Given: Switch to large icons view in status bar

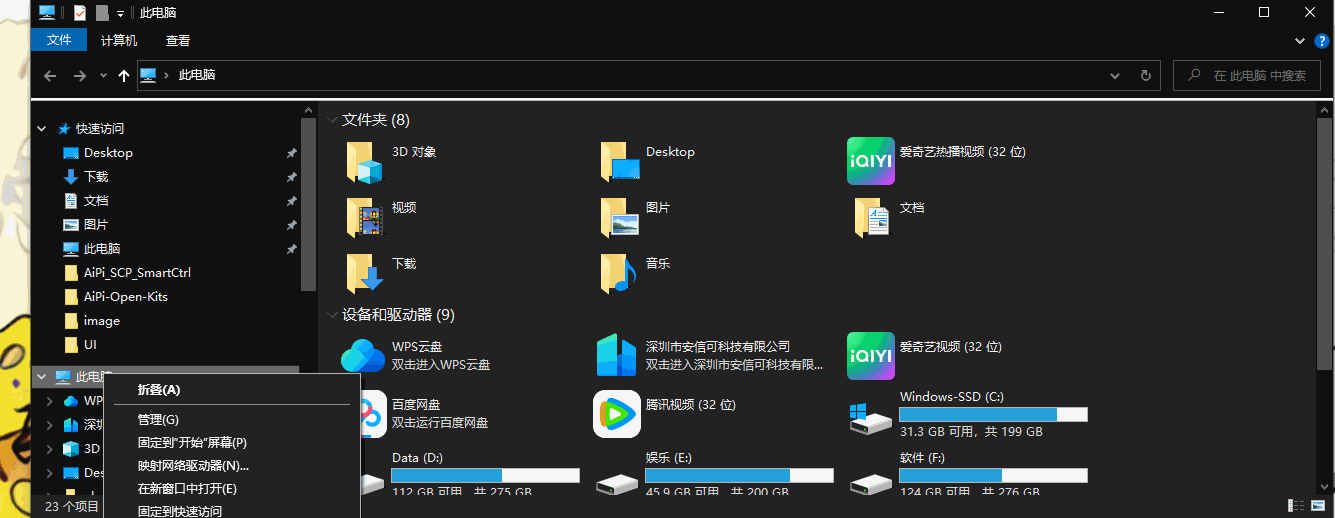Looking at the screenshot, I should [x=1320, y=506].
